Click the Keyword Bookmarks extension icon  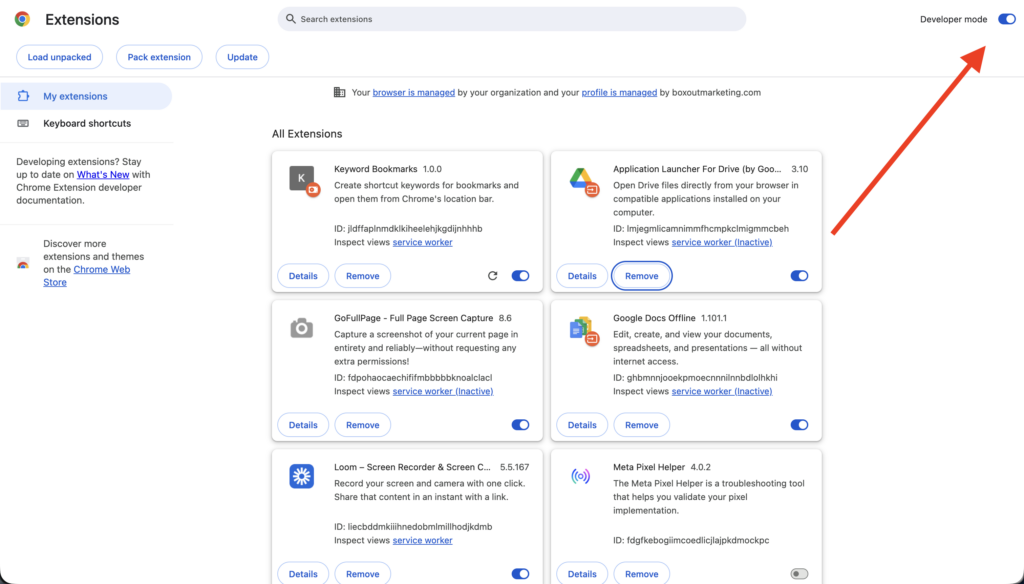(x=302, y=180)
